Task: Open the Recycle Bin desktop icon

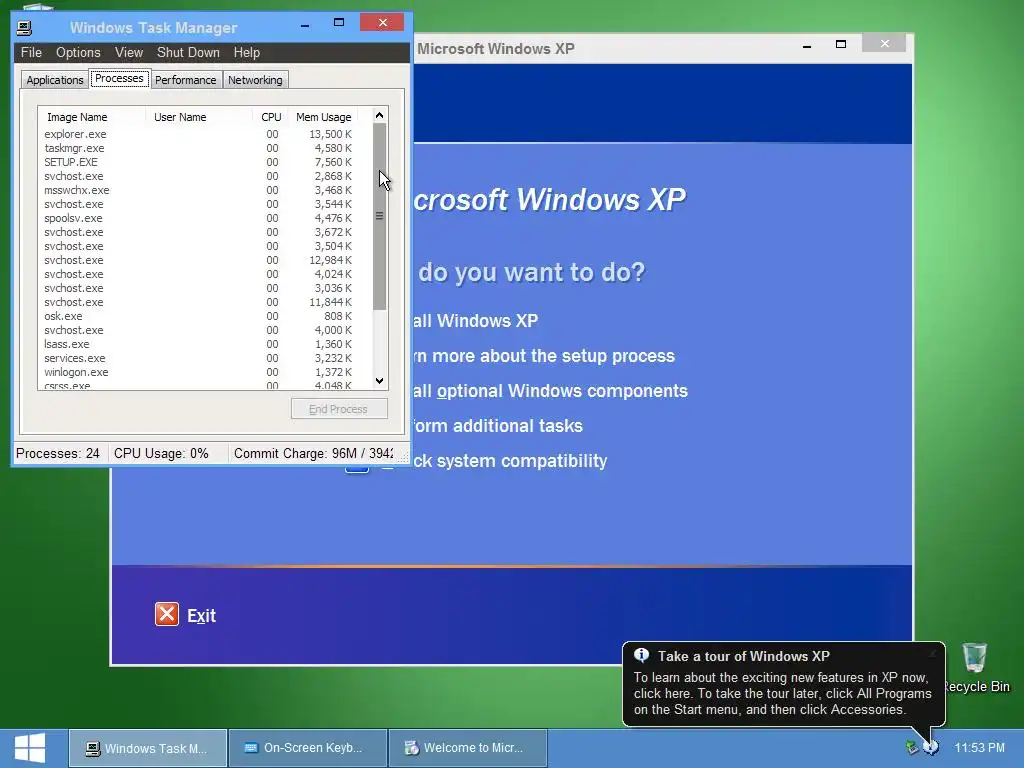Action: pyautogui.click(x=976, y=667)
